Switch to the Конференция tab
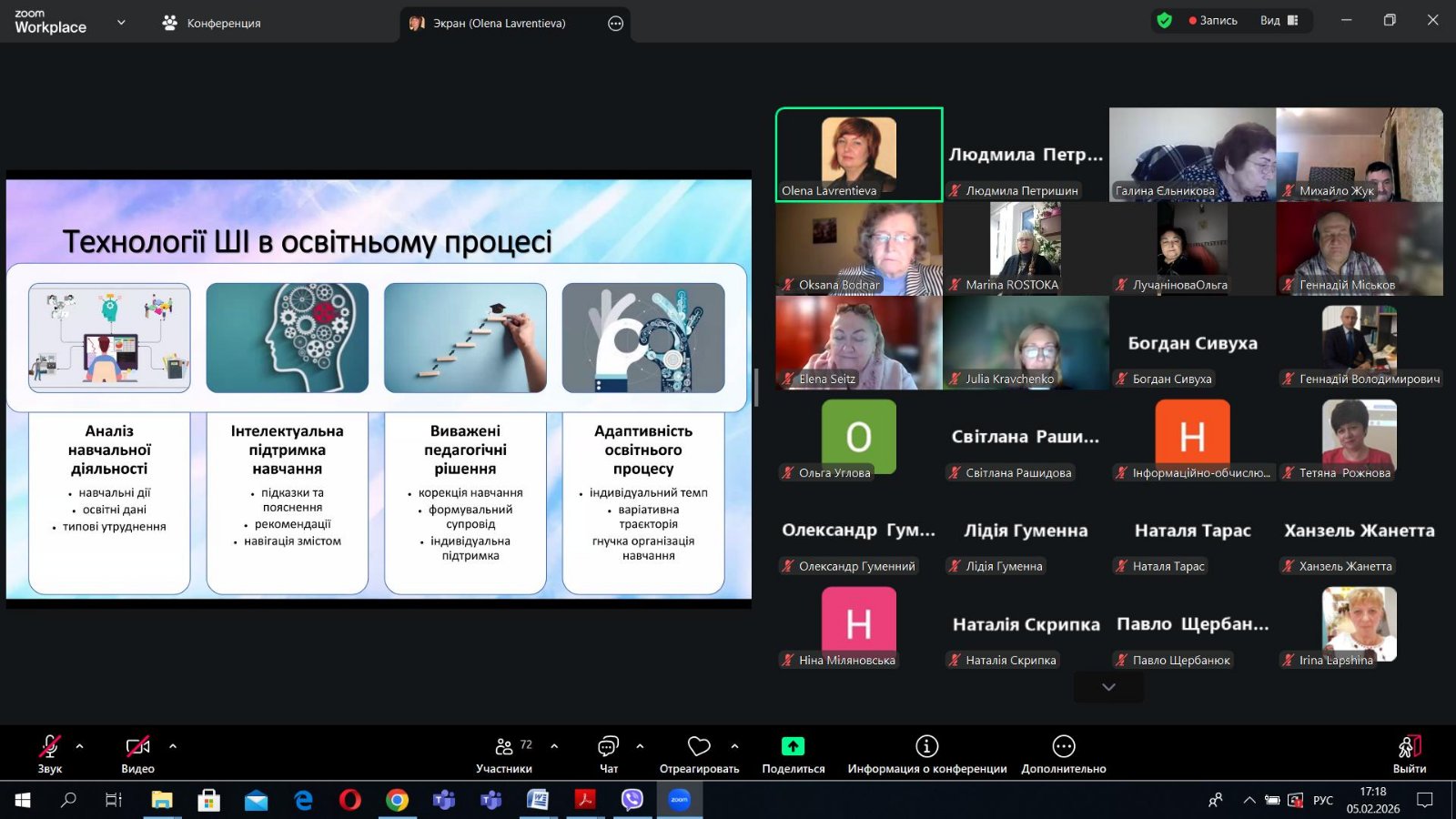The height and width of the screenshot is (819, 1456). [x=211, y=23]
